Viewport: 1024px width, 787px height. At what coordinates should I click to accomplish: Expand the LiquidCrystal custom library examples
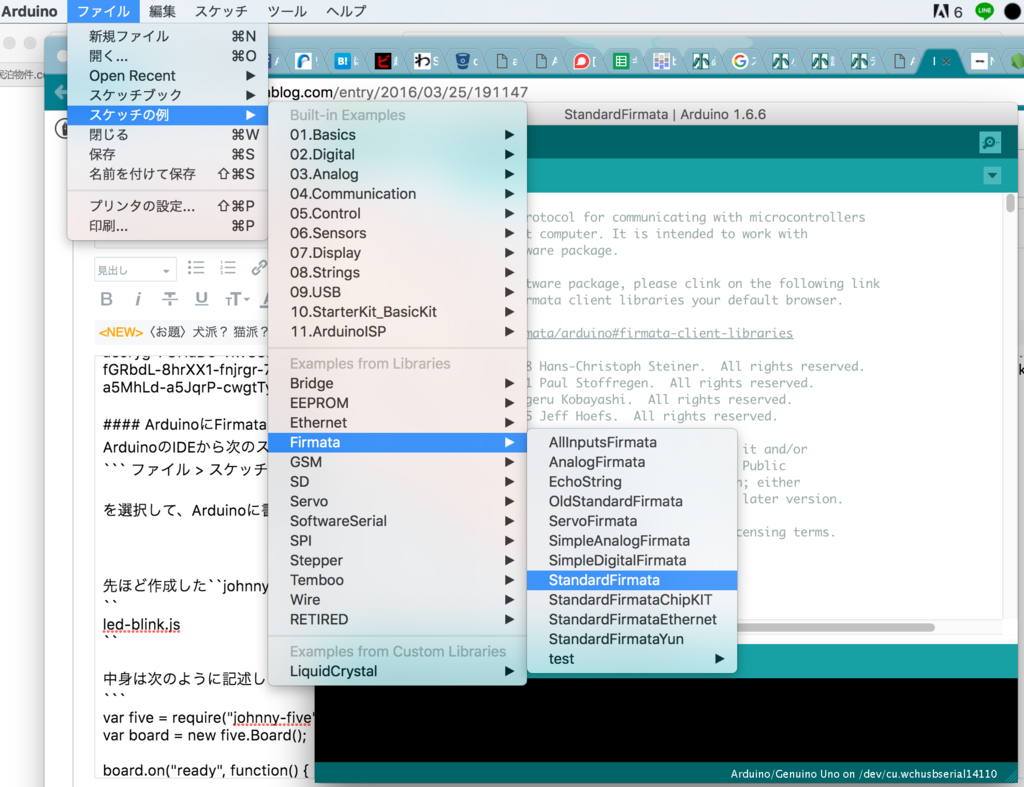pos(397,671)
